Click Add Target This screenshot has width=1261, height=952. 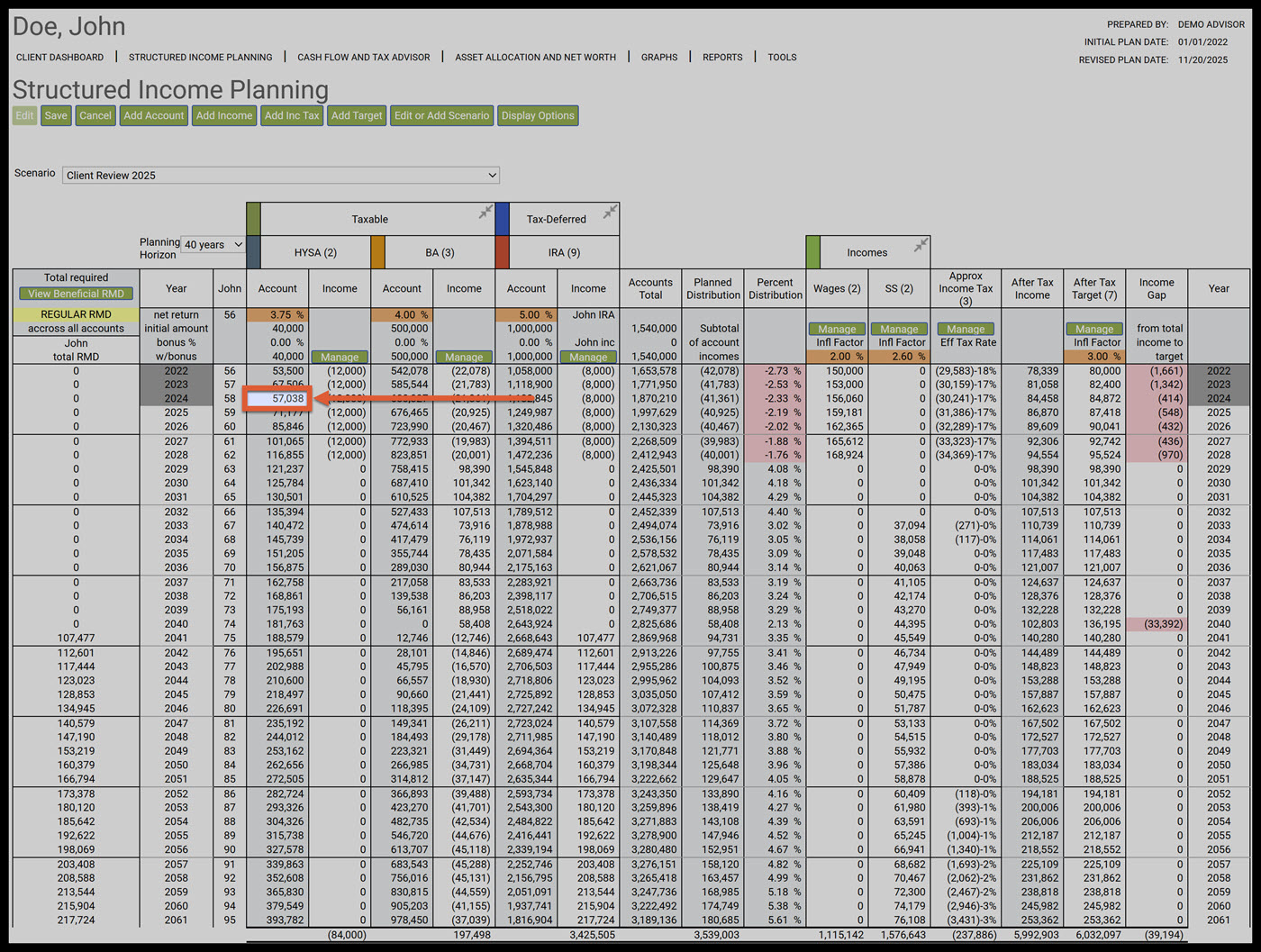click(x=357, y=115)
